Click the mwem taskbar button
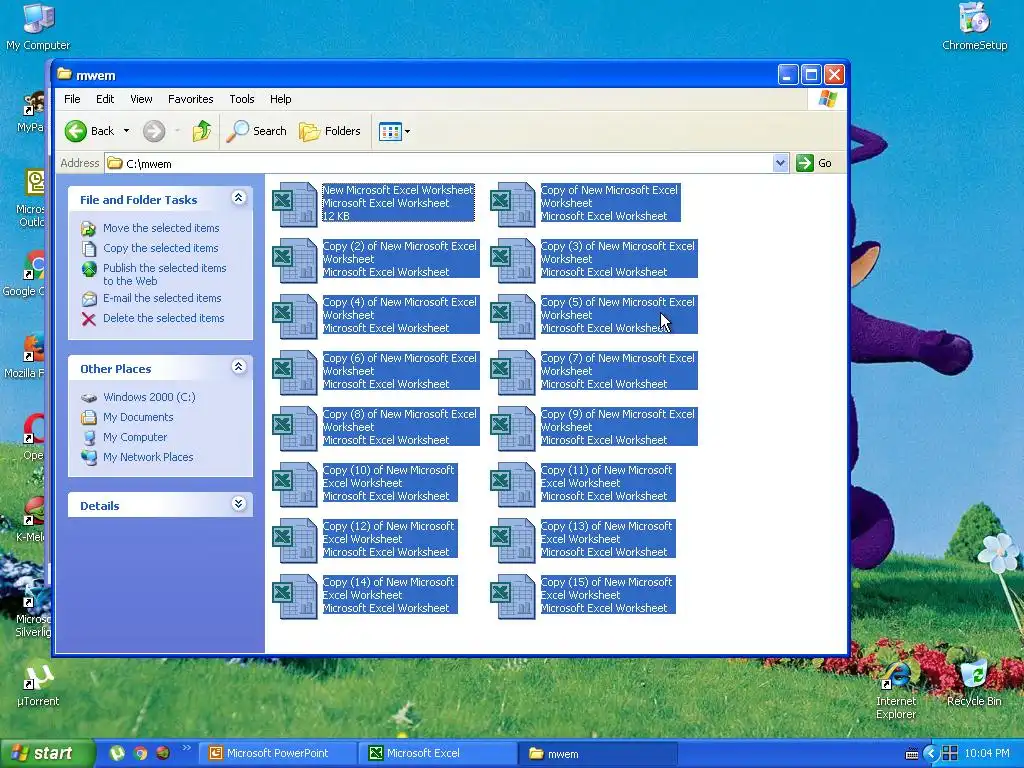Image resolution: width=1024 pixels, height=768 pixels. (598, 754)
